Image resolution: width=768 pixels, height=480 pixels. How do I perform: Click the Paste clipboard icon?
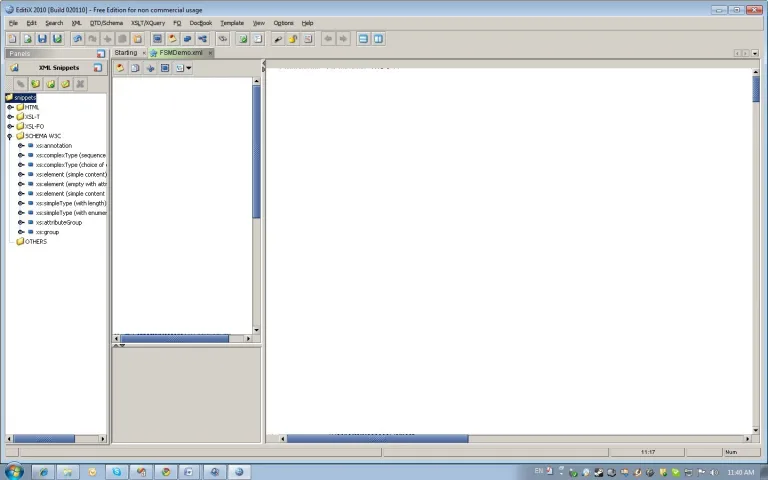[x=138, y=39]
